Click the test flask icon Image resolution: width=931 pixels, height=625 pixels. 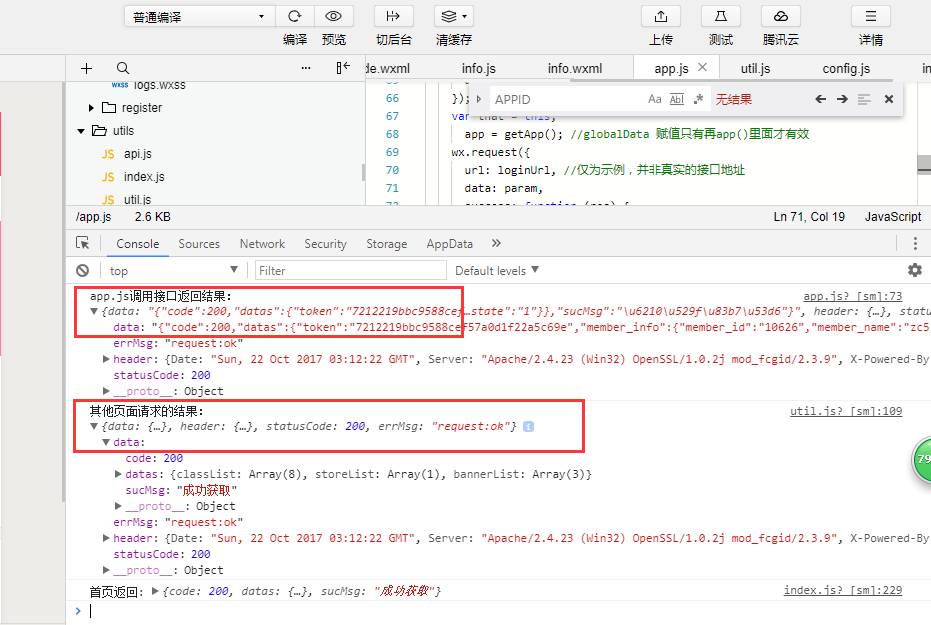pyautogui.click(x=721, y=16)
